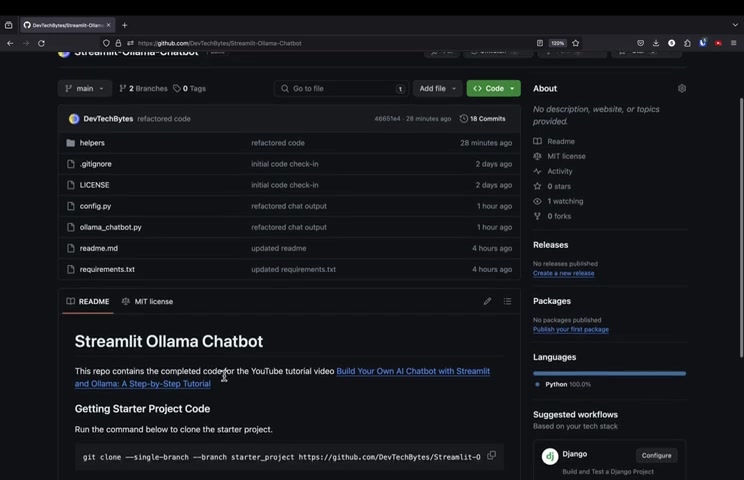Screen dimensions: 744x480
Task: Open the latest commit 'refactored code' message
Action: click(164, 119)
